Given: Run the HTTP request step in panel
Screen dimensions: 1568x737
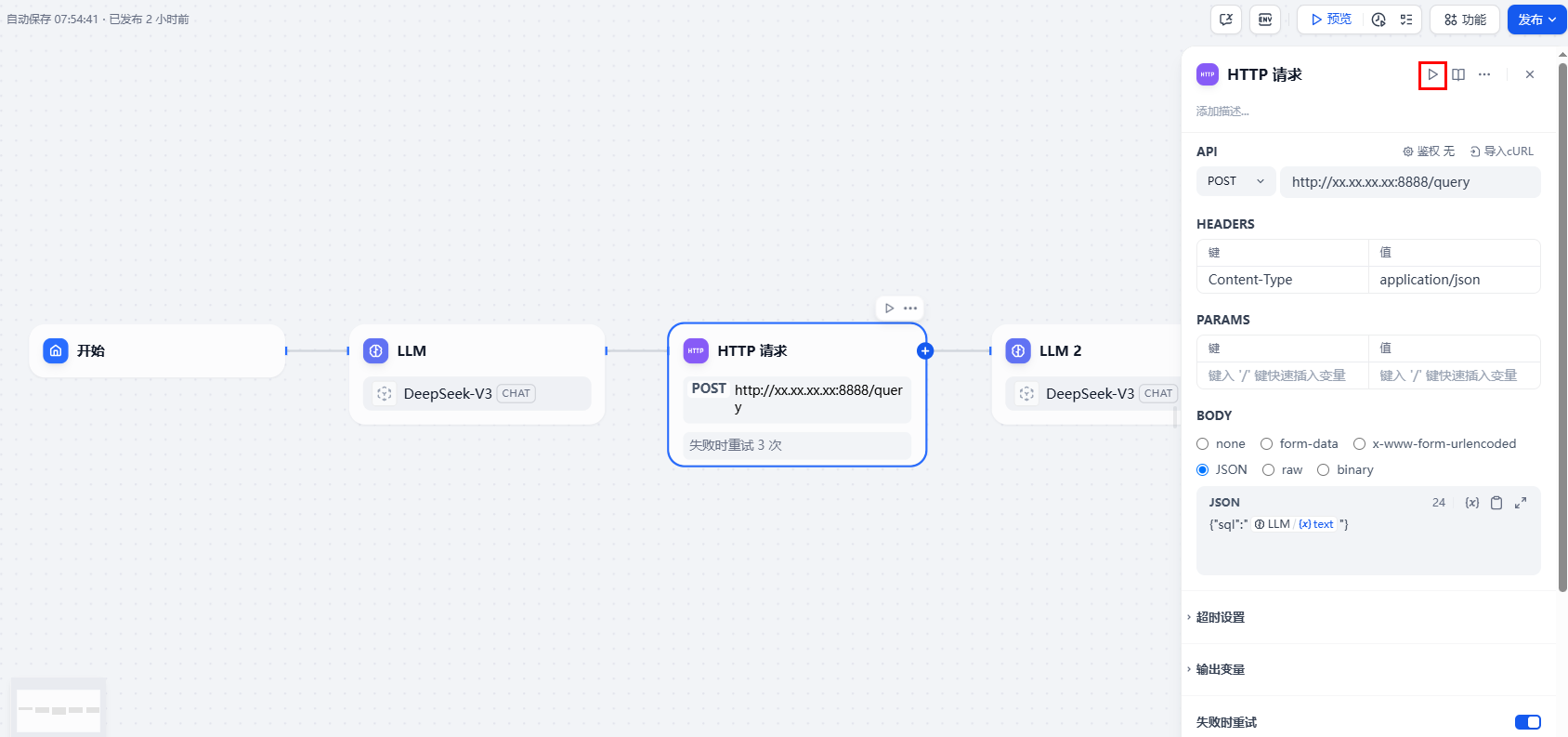Looking at the screenshot, I should (x=1432, y=74).
